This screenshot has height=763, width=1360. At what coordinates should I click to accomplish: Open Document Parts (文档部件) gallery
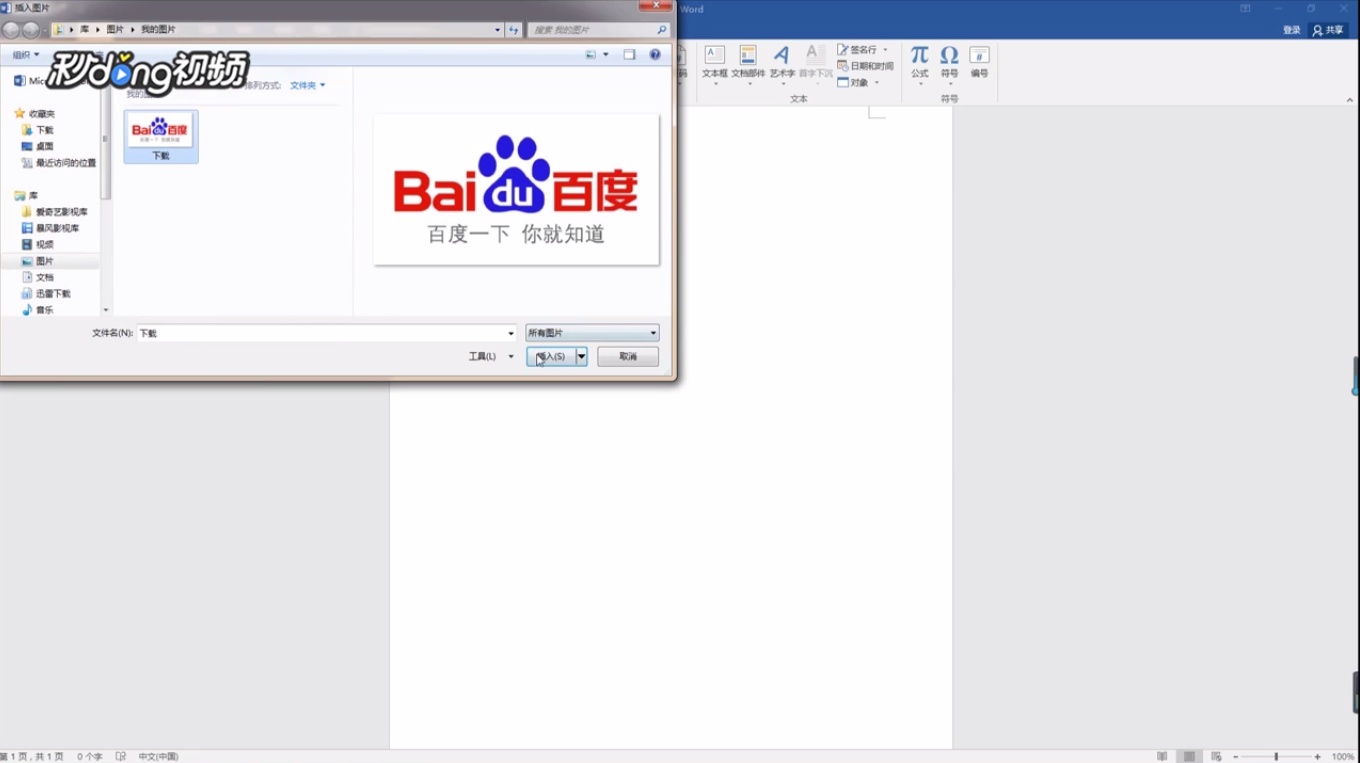tap(748, 63)
